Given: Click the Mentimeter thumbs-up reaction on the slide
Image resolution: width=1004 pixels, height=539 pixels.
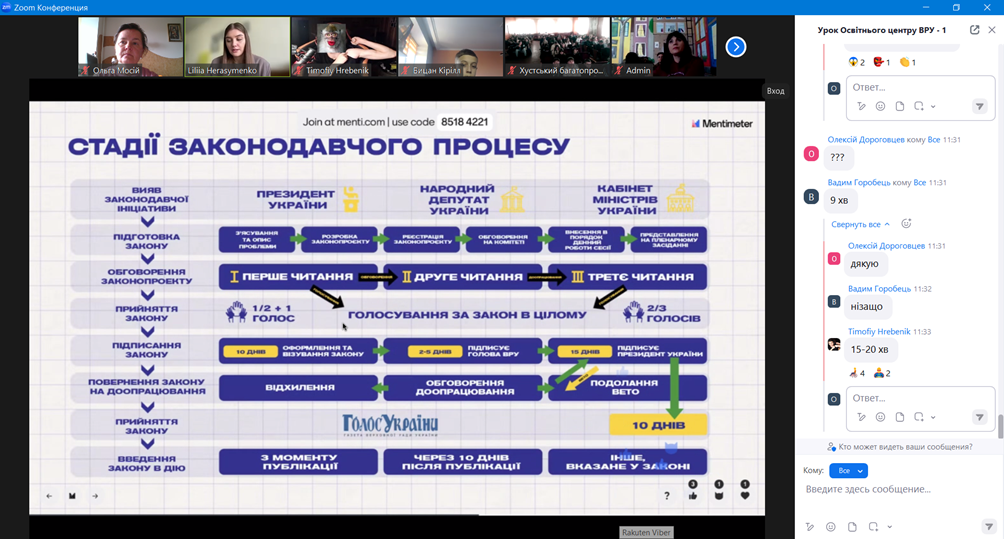Looking at the screenshot, I should click(x=693, y=494).
